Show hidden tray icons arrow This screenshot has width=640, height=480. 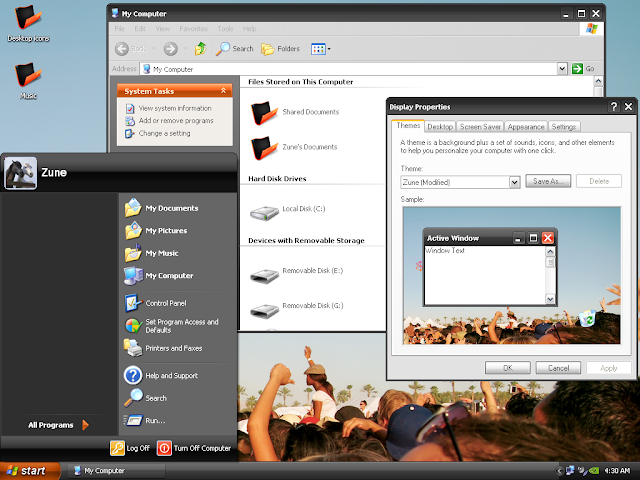pyautogui.click(x=559, y=471)
